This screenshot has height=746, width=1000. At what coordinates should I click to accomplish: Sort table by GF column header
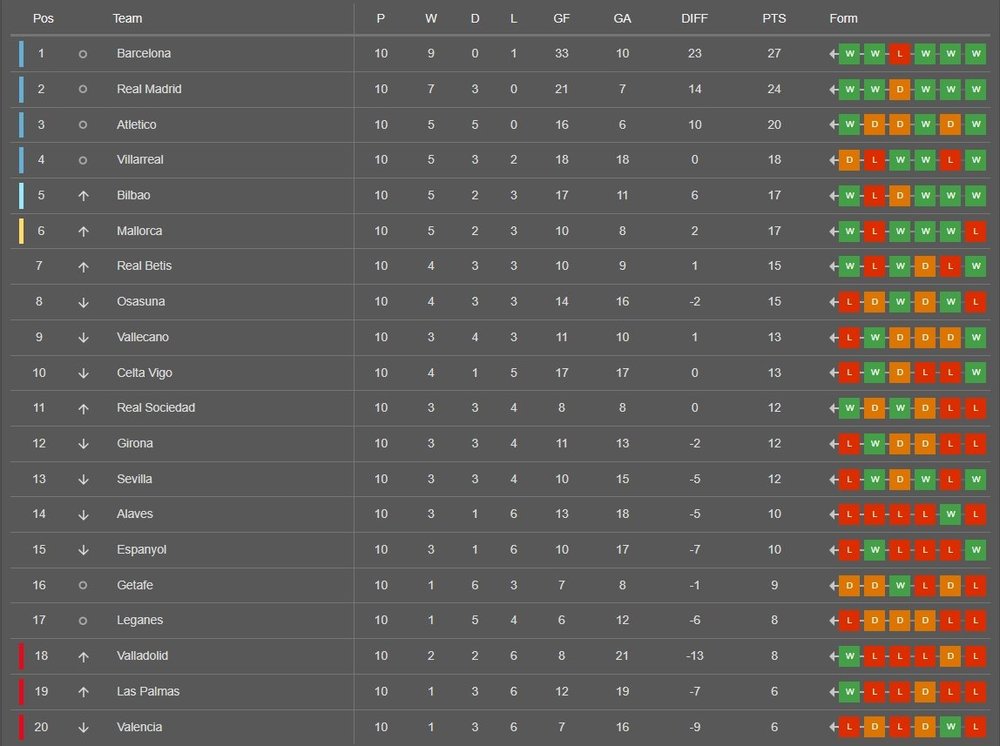(561, 18)
